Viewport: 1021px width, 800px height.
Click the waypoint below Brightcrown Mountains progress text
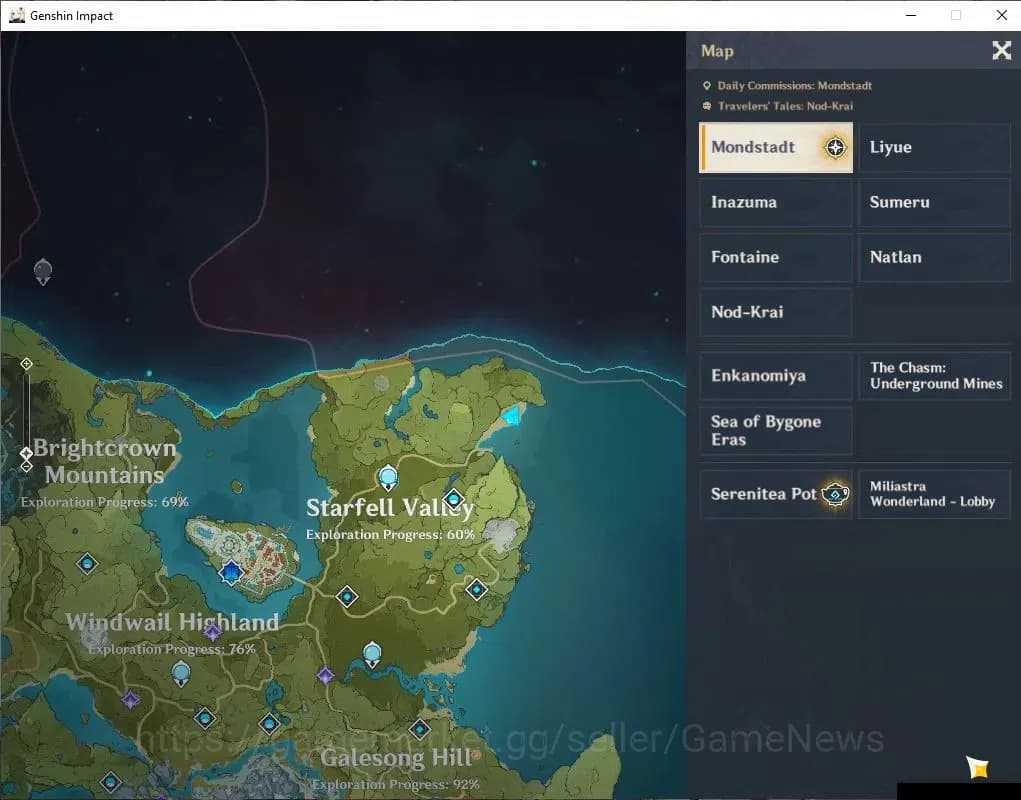pos(87,563)
